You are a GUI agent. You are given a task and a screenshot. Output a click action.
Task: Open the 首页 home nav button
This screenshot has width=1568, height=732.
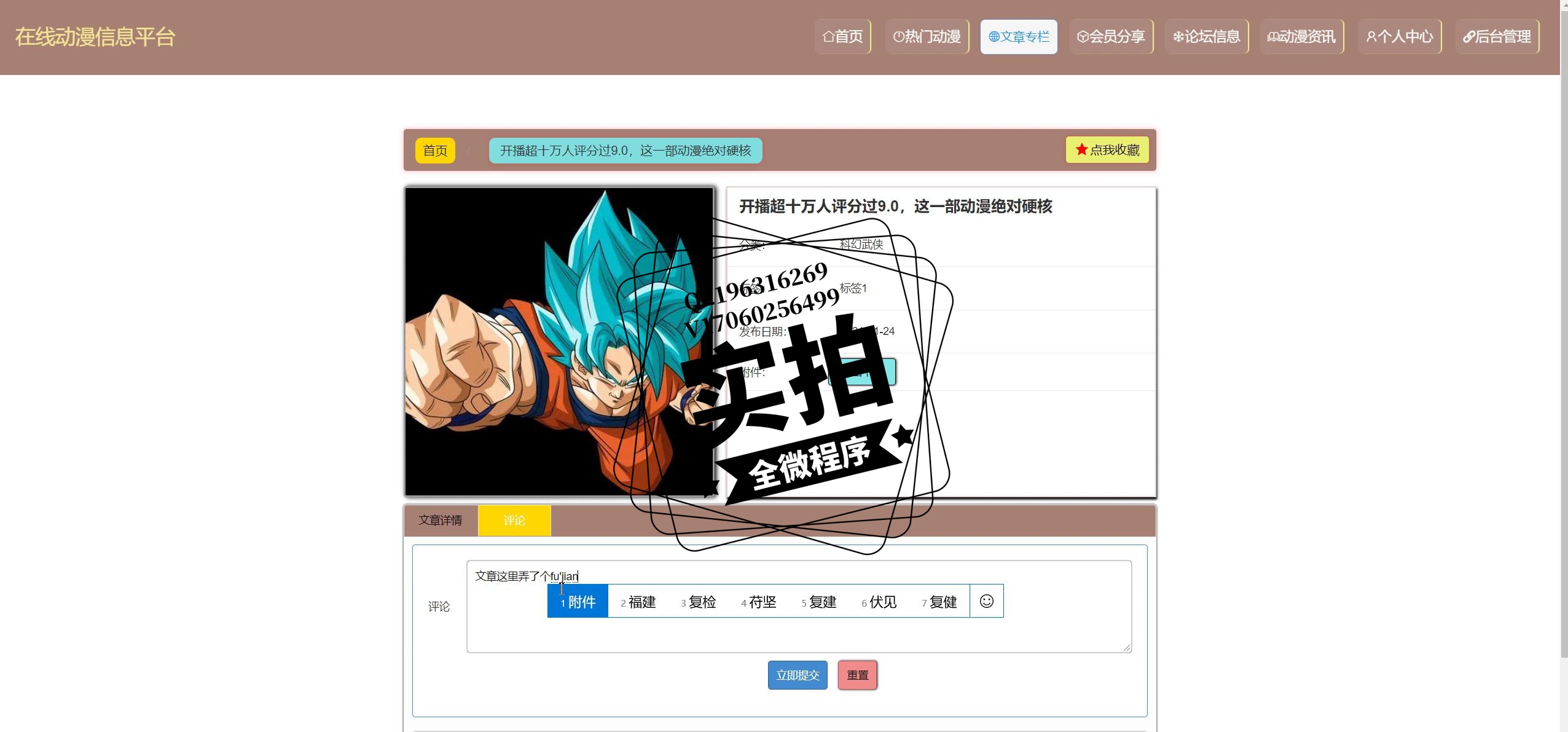click(843, 37)
